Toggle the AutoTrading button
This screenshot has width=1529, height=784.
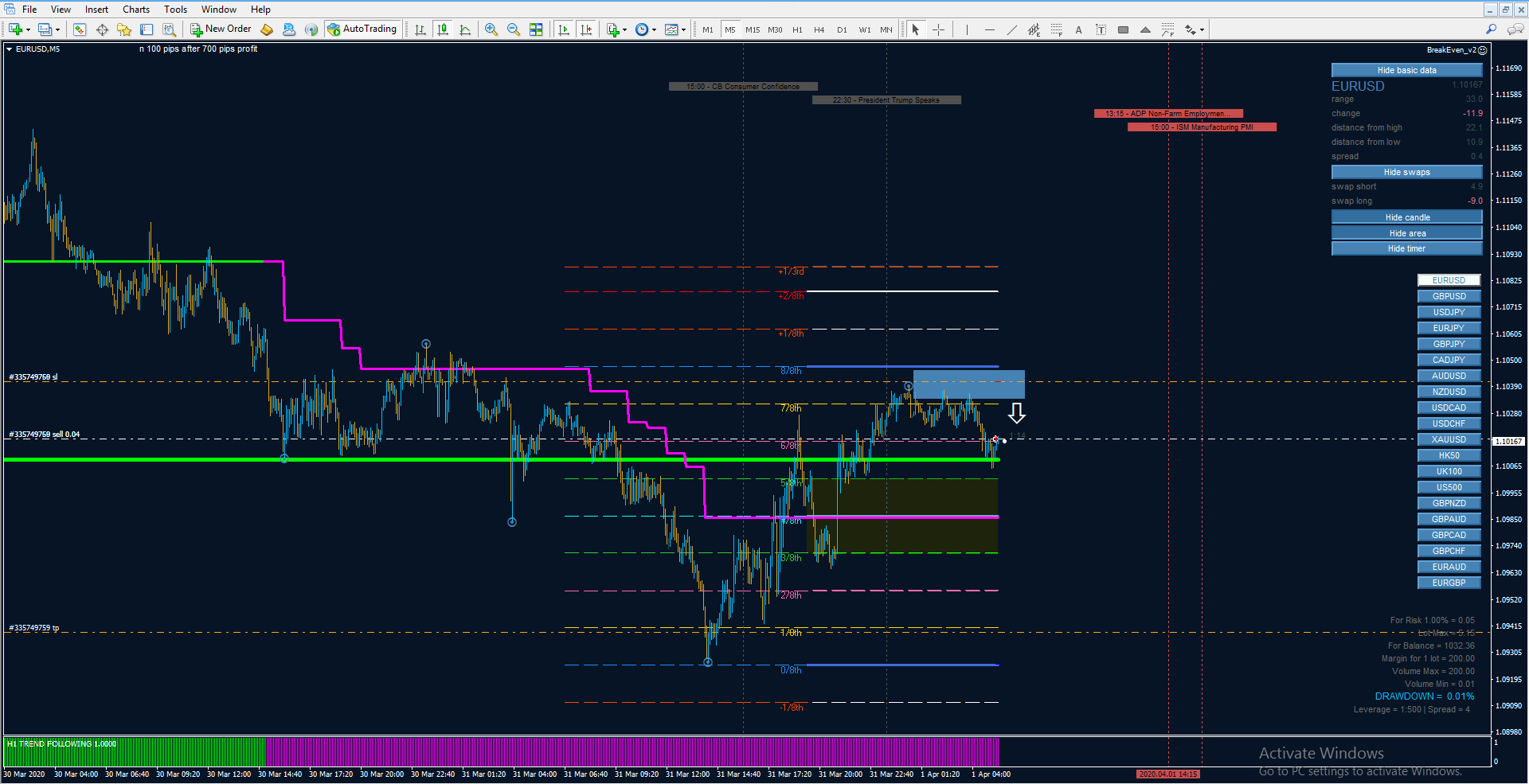coord(362,29)
